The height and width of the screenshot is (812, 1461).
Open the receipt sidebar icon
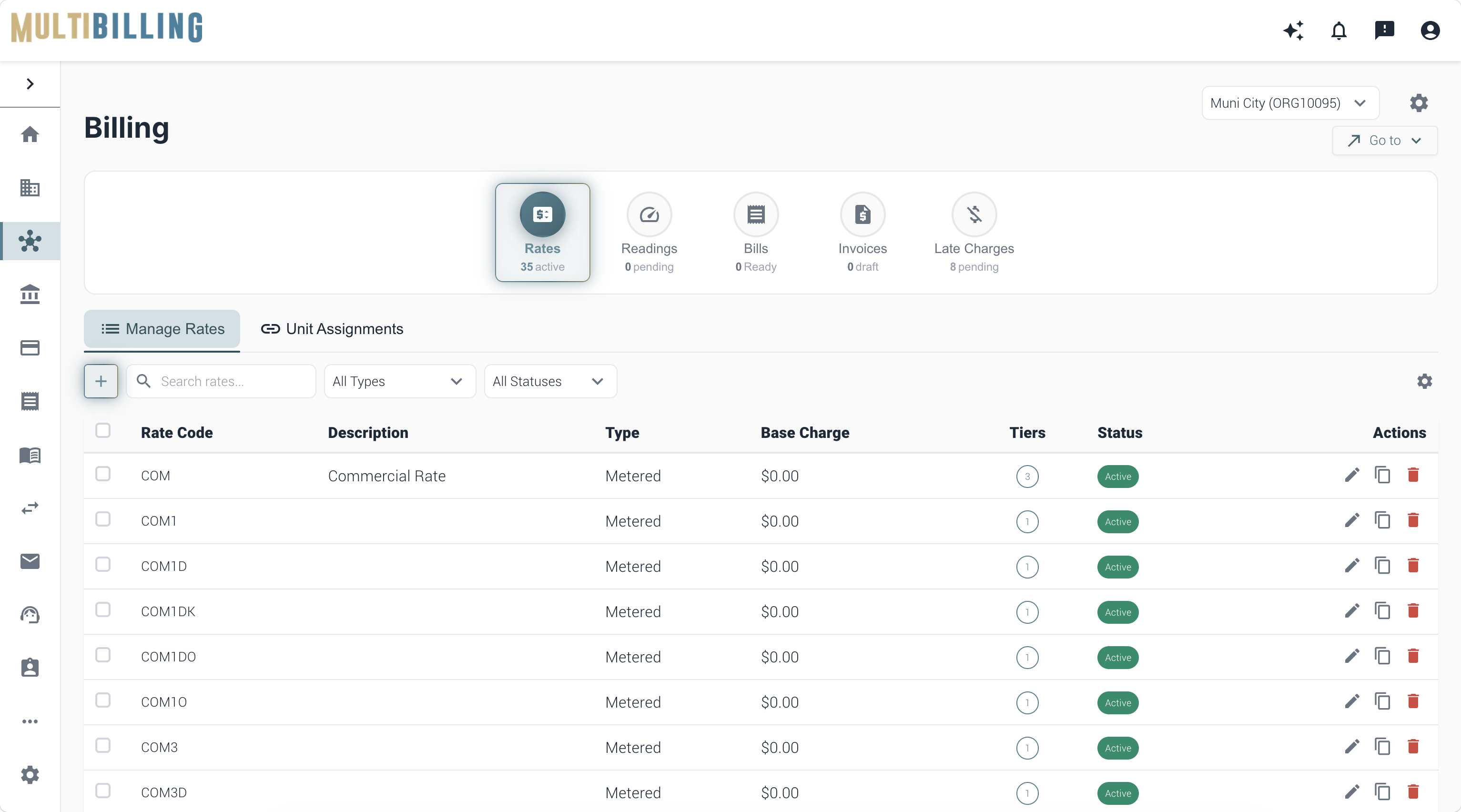pos(30,401)
